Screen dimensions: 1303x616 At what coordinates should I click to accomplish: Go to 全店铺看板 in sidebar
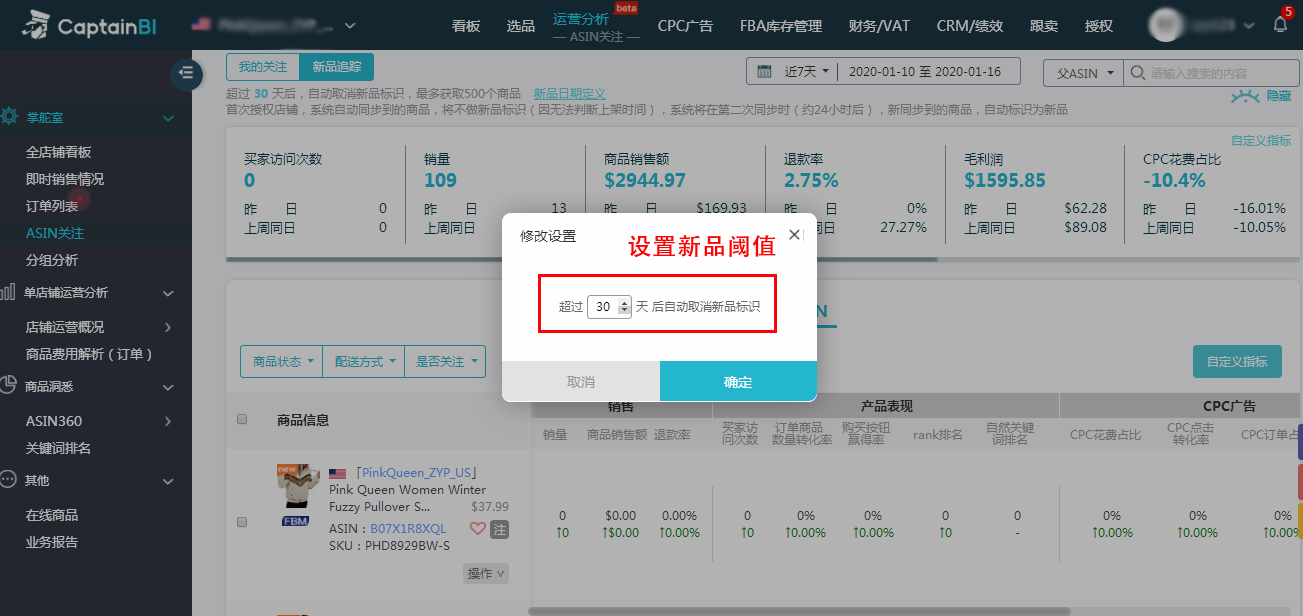pos(59,152)
